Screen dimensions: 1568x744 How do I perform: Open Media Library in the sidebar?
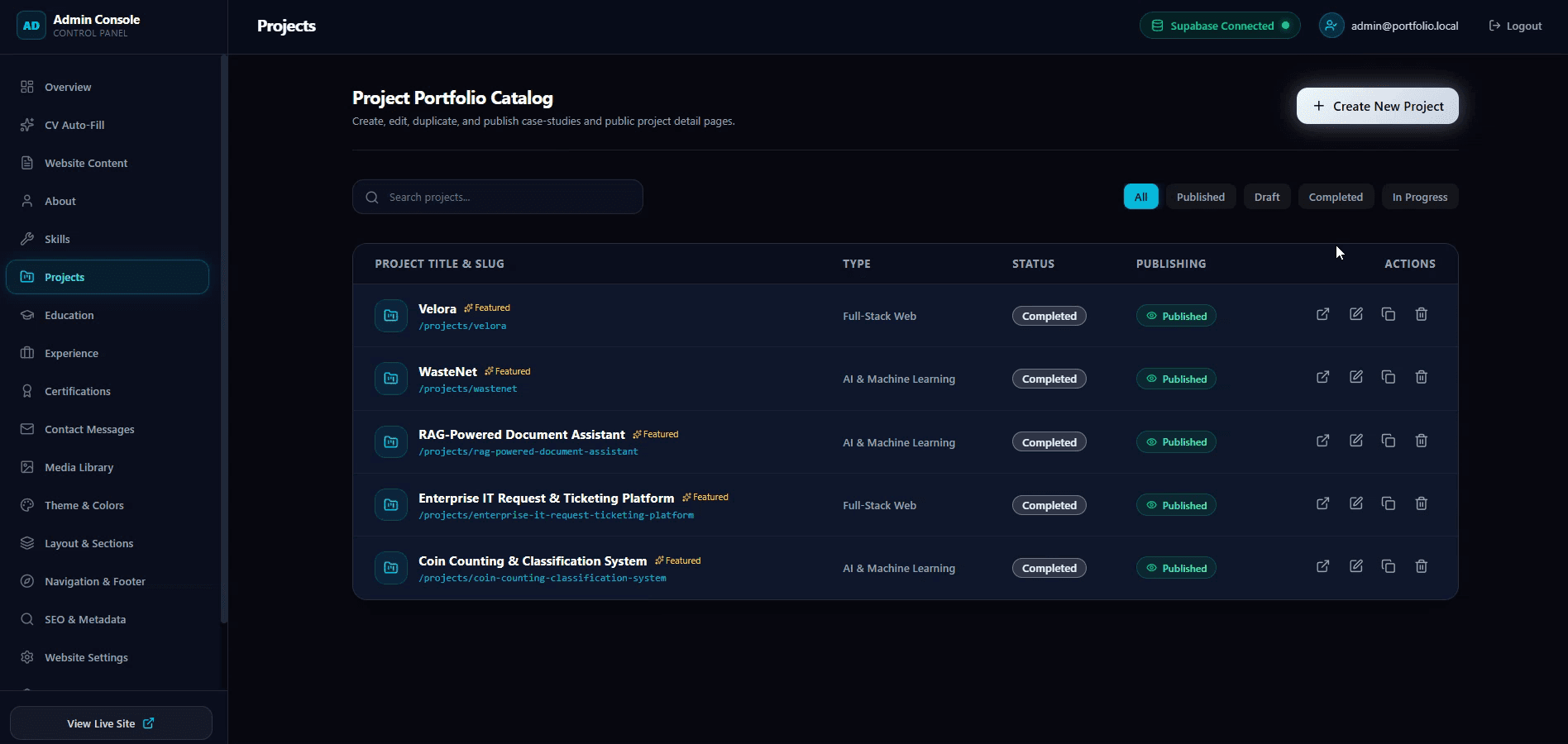coord(108,467)
